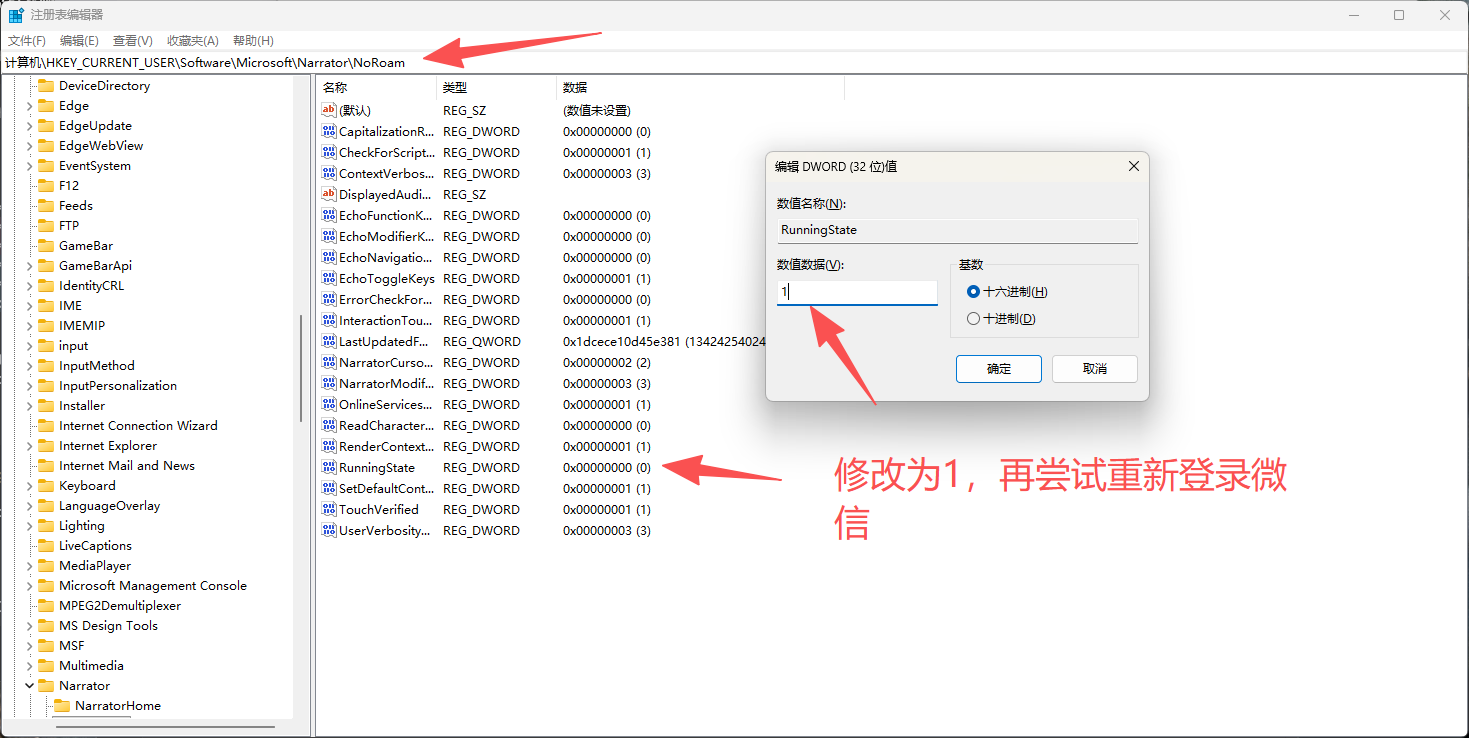Image resolution: width=1469 pixels, height=738 pixels.
Task: Click the icon beside RenderContext... value
Action: [328, 446]
